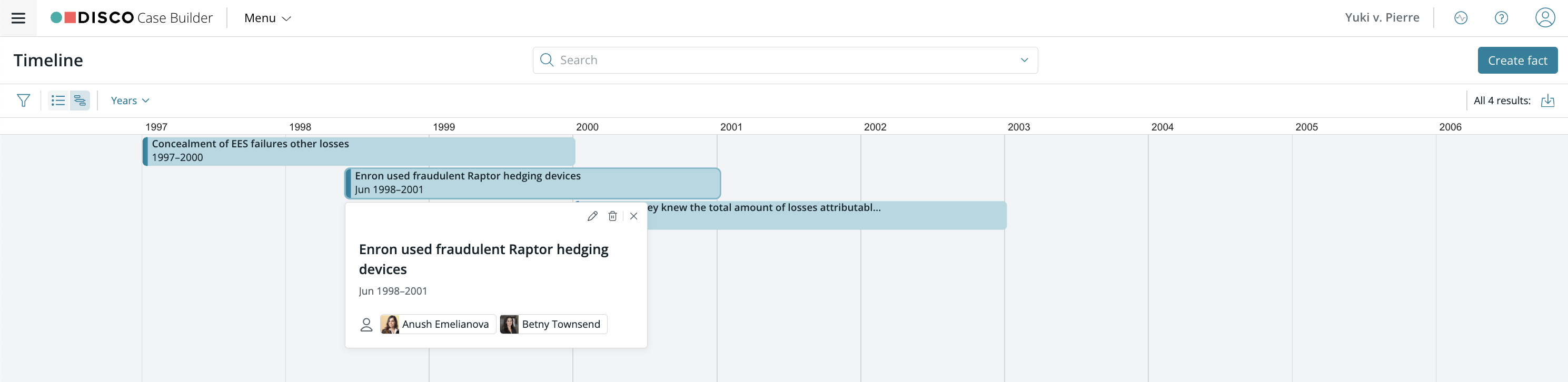Screen dimensions: 1568x382
Task: Click the Timeline page heading
Action: [48, 60]
